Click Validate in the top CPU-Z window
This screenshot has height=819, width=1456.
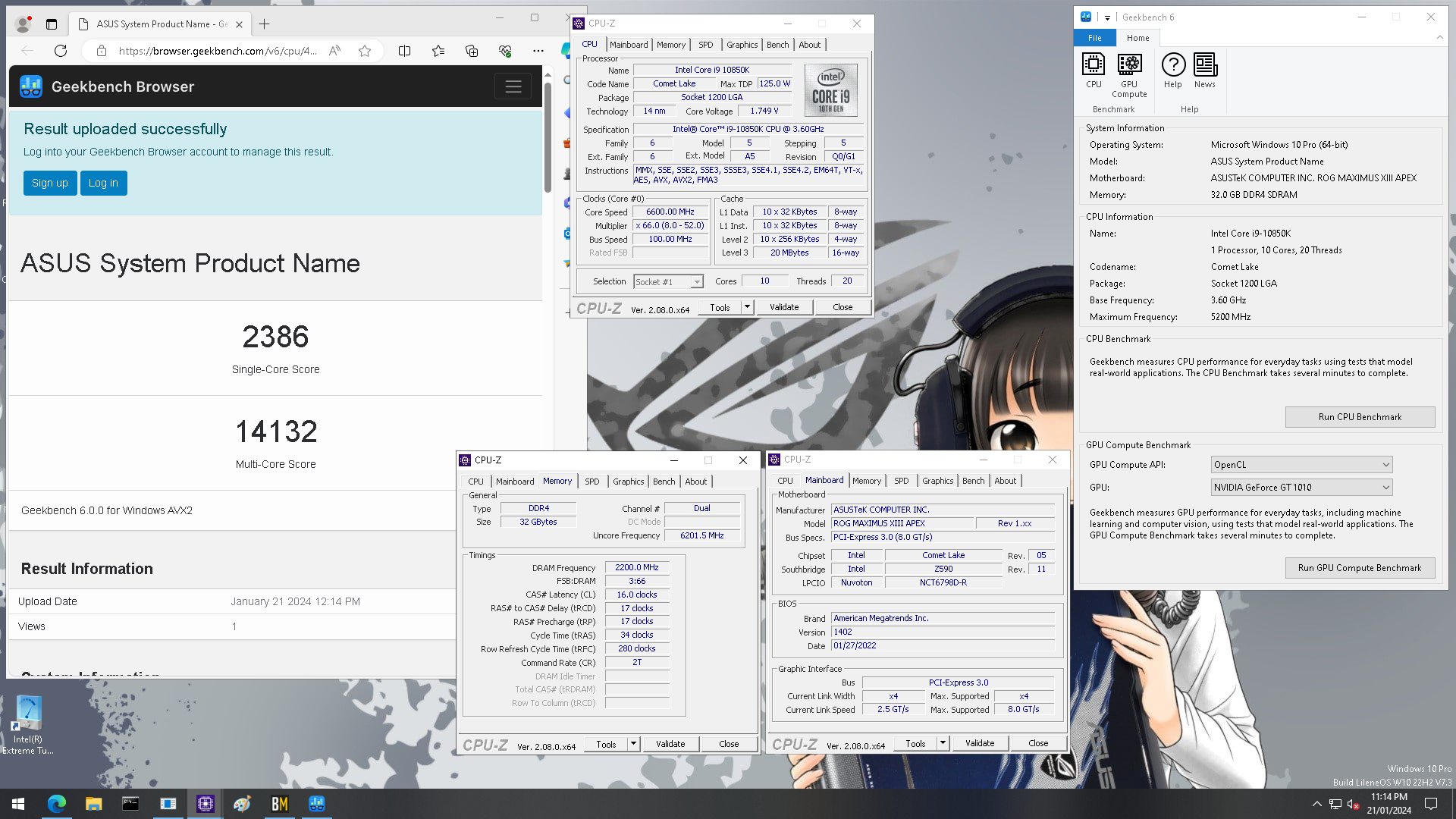point(784,307)
